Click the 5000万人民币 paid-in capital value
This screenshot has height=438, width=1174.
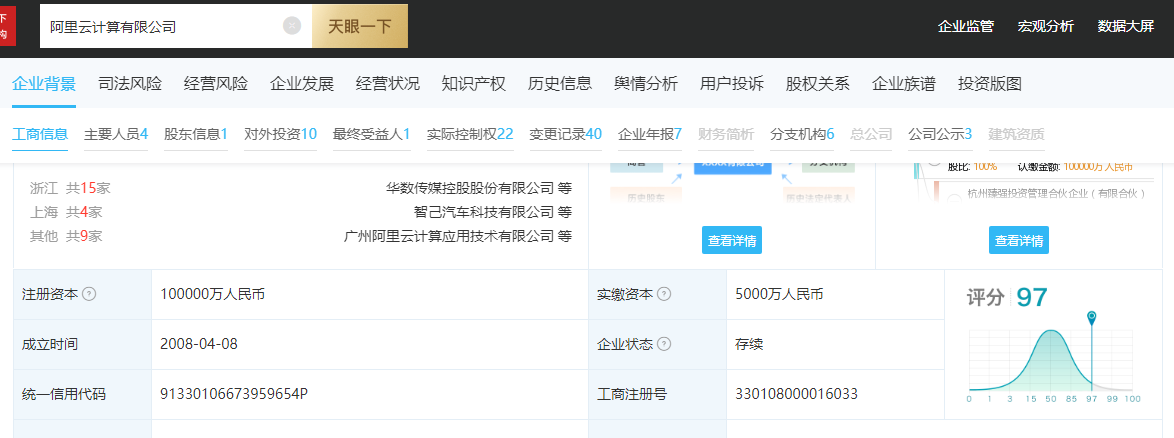(779, 294)
